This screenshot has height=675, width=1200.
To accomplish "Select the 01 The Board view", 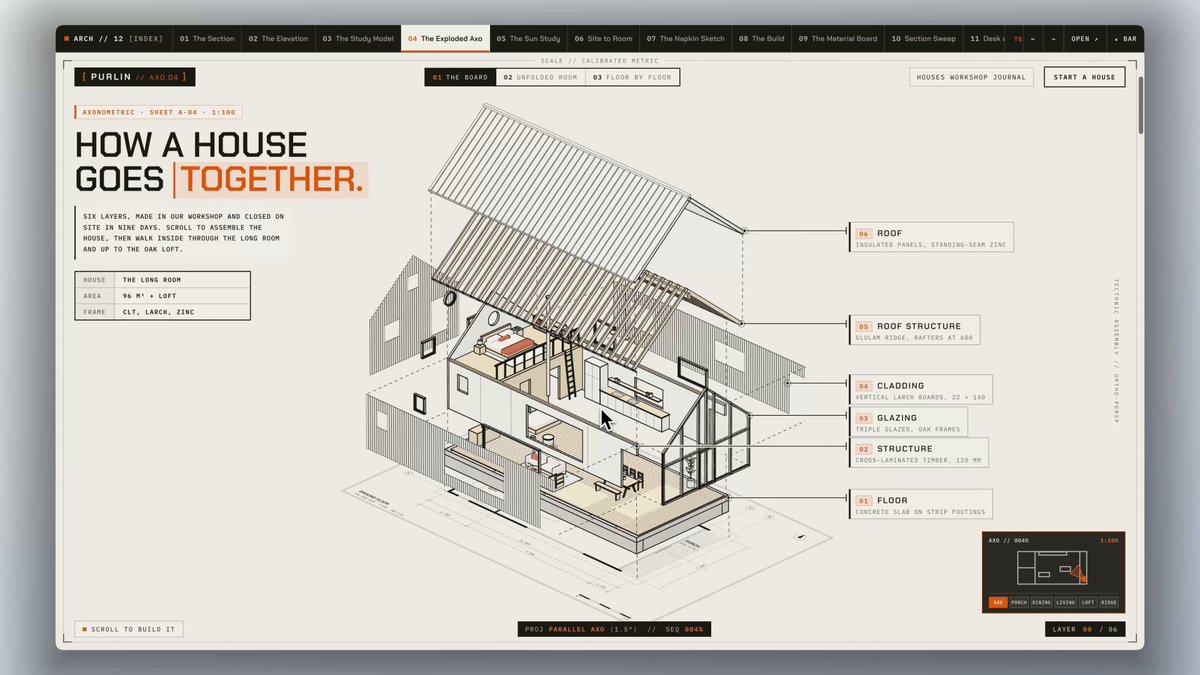I will (460, 77).
